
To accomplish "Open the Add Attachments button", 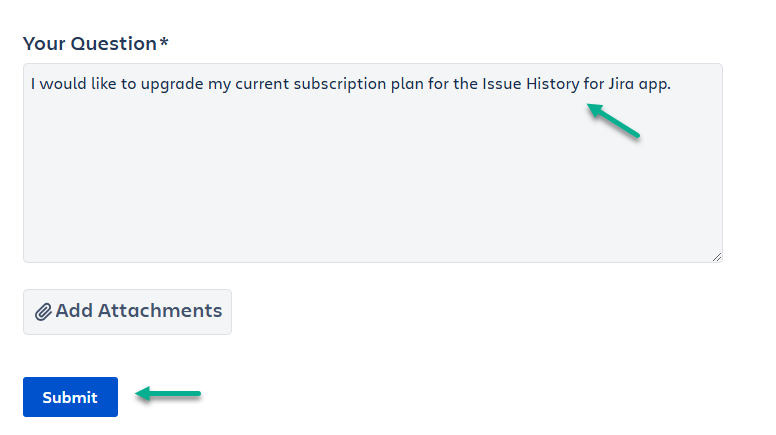I will 127,311.
